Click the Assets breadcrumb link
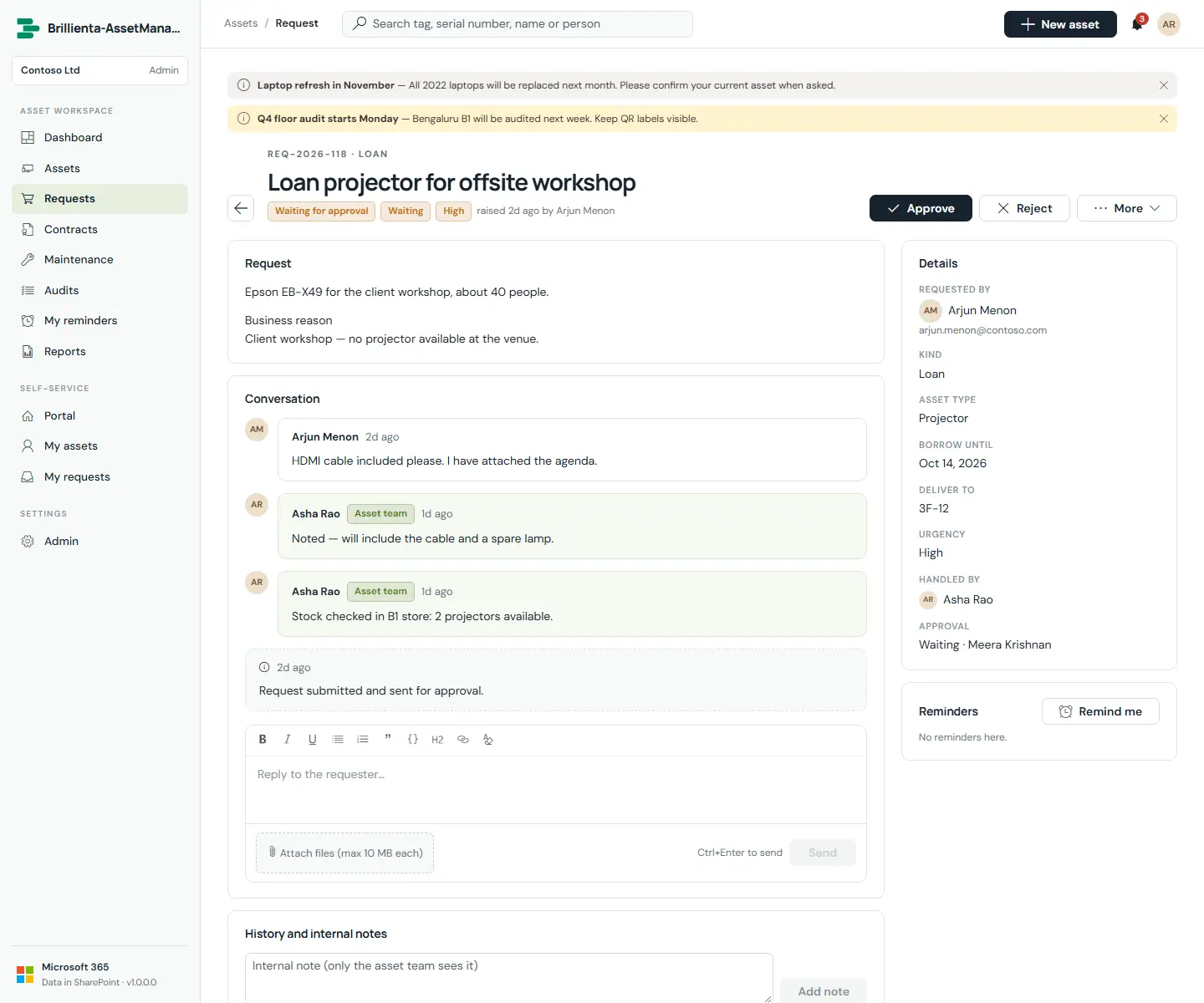1204x1003 pixels. (x=241, y=23)
